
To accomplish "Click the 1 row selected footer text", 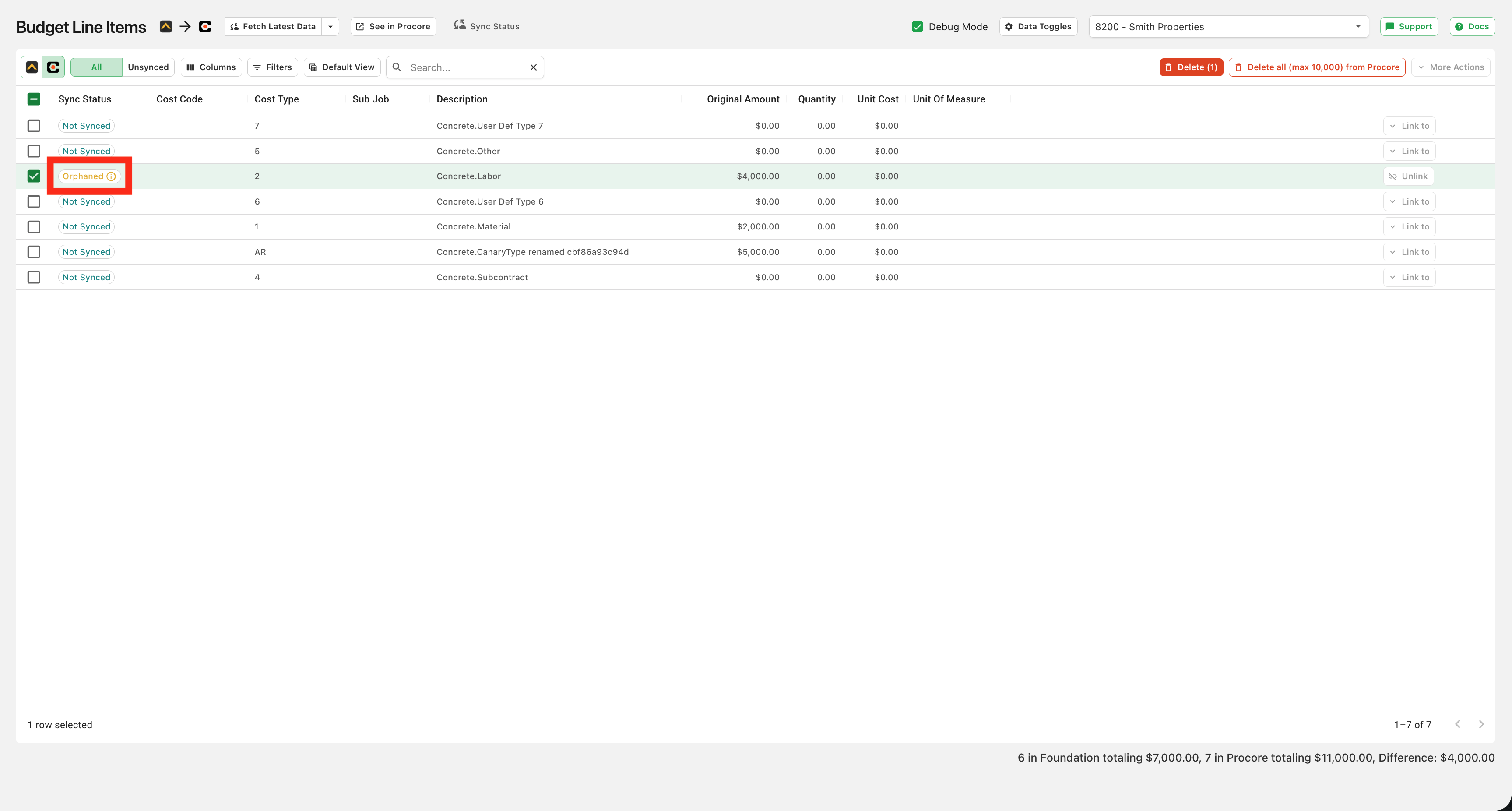I will pyautogui.click(x=60, y=725).
